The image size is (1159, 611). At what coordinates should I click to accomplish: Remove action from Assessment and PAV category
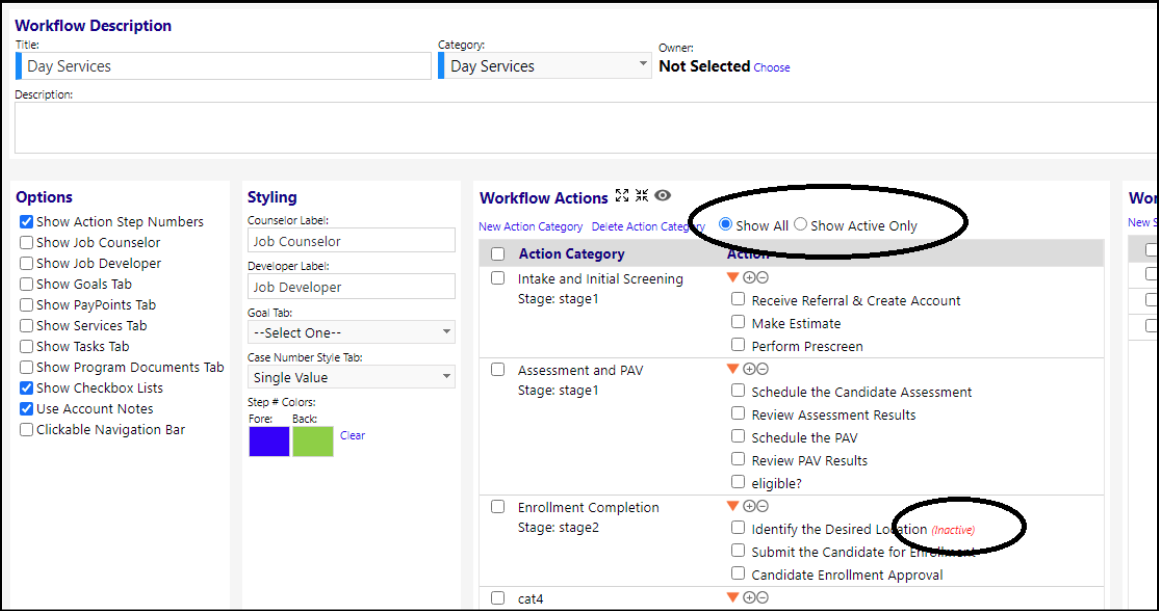762,369
